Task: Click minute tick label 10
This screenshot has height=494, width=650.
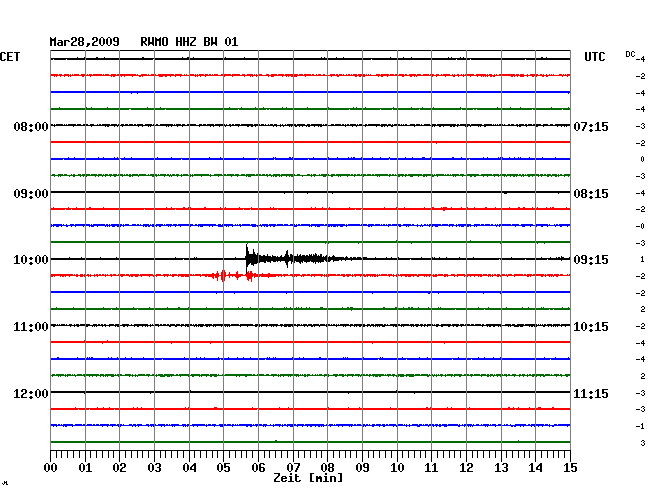Action: 397,468
